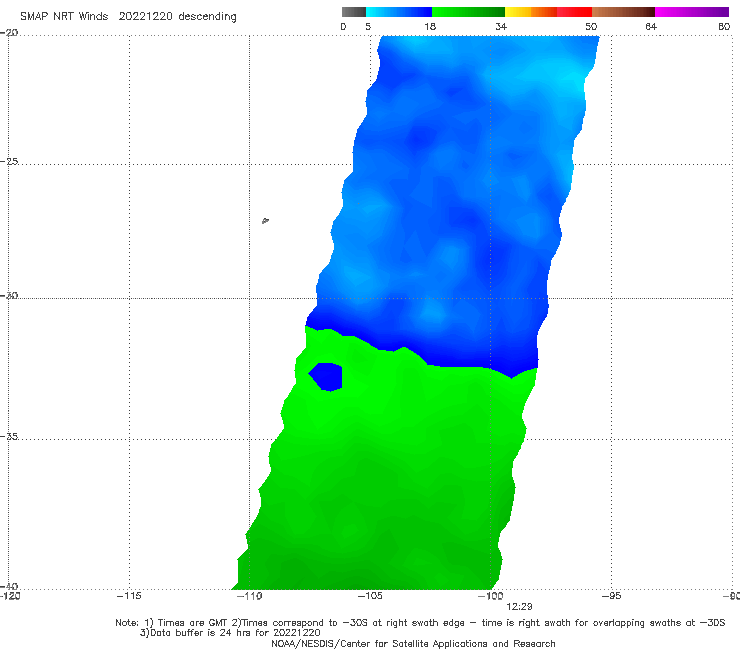Screen dimensions: 740x650
Task: Click the 'Data buffer is 24 hrs' note
Action: [x=230, y=633]
